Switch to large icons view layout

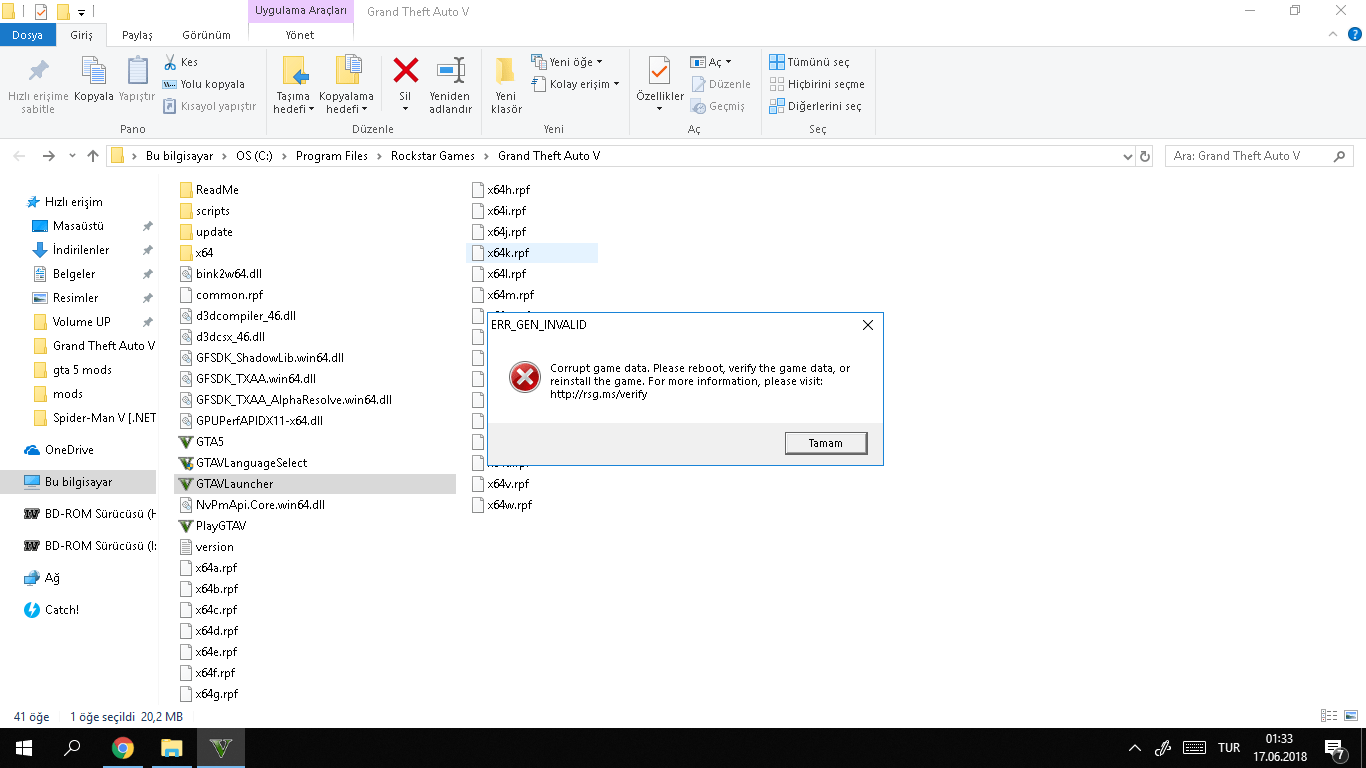tap(1349, 716)
